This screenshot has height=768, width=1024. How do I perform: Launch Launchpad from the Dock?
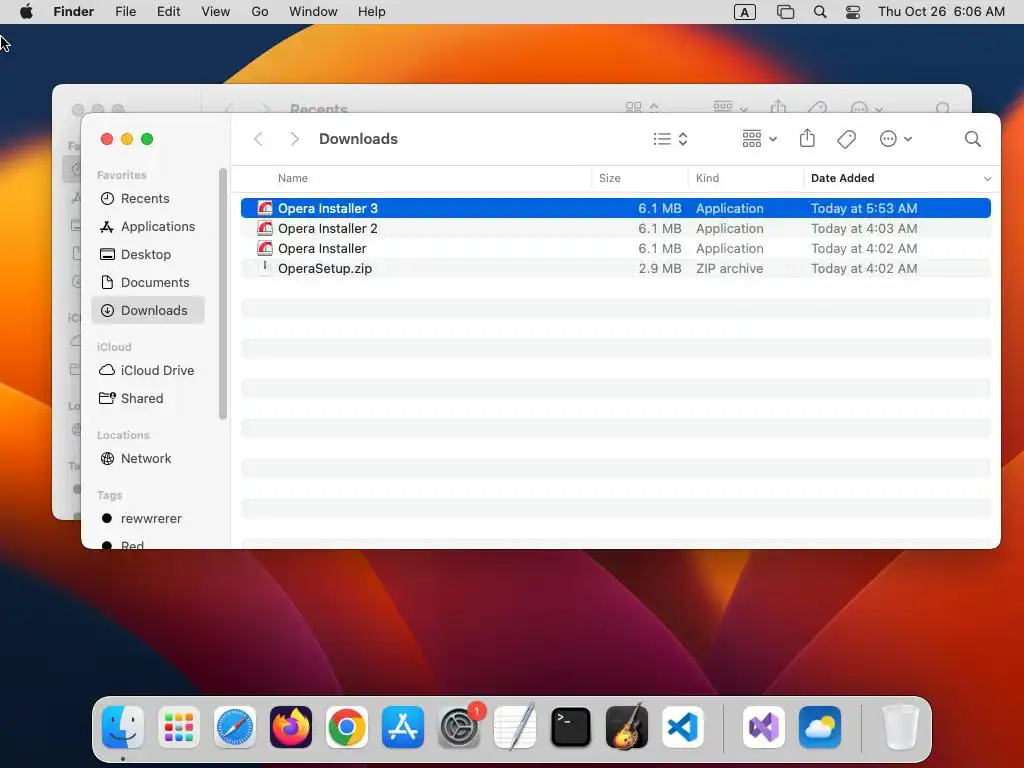pos(178,727)
